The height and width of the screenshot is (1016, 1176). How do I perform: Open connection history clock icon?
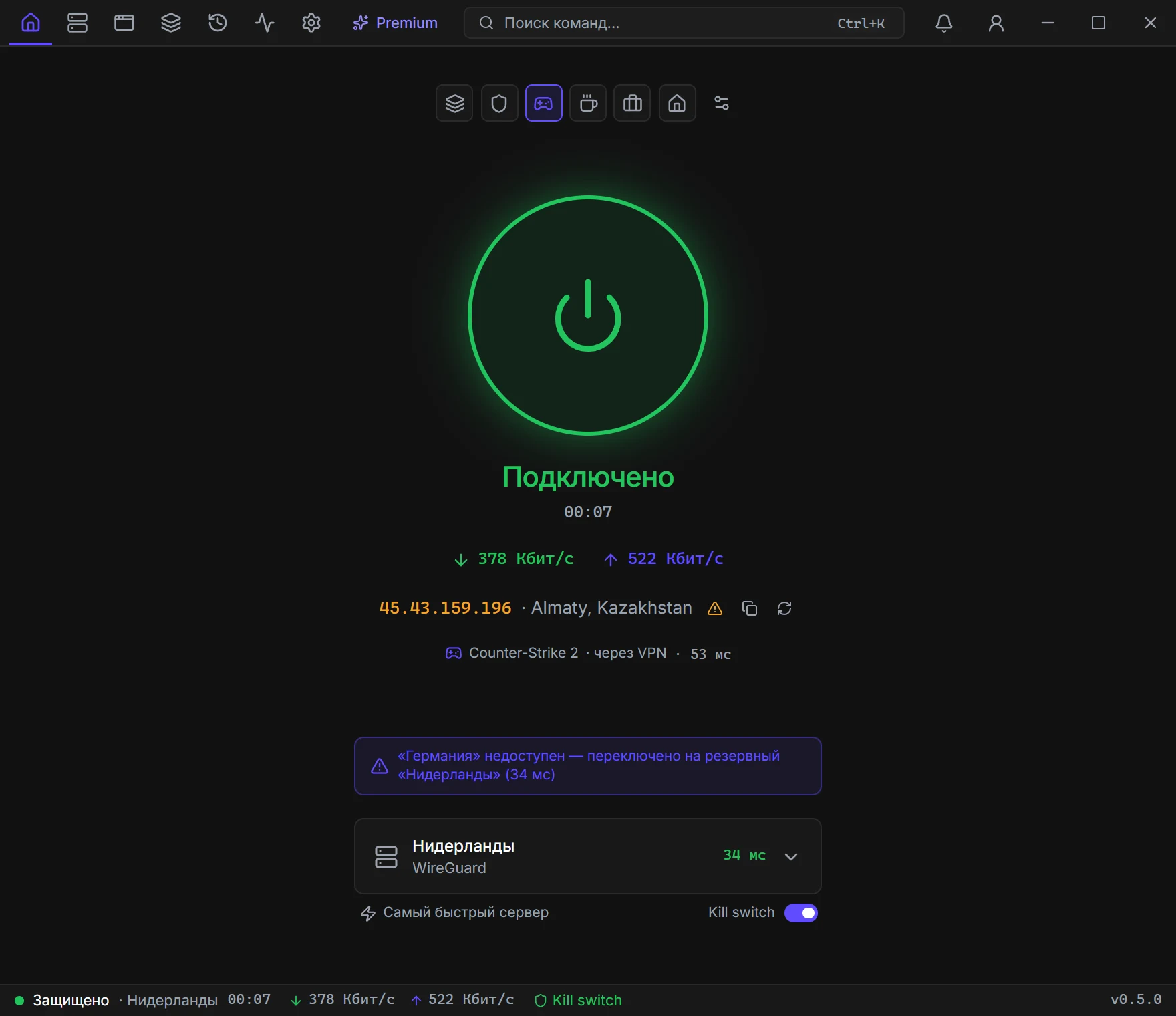pyautogui.click(x=218, y=23)
